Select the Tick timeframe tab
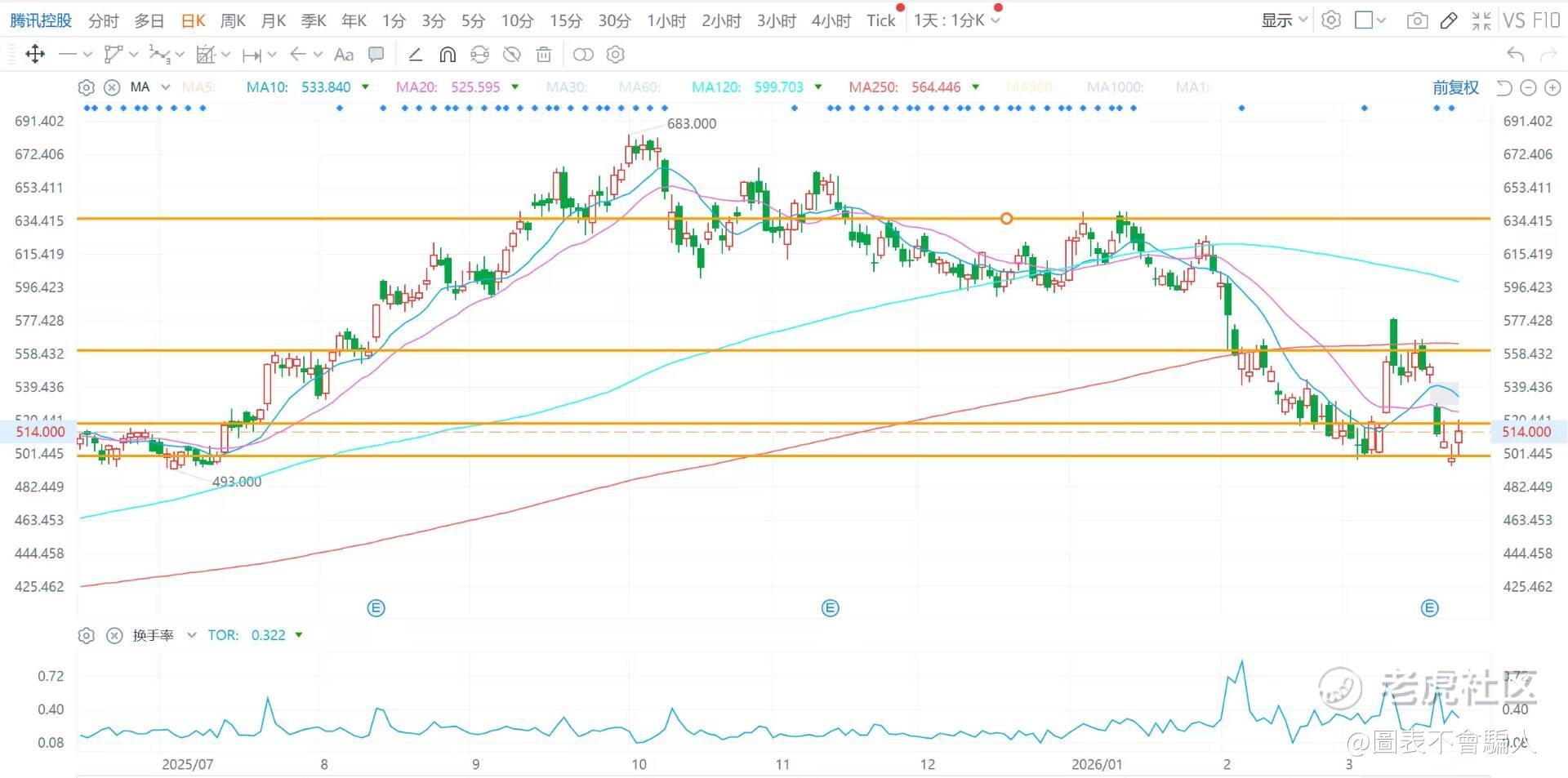The image size is (1568, 778). 881,20
